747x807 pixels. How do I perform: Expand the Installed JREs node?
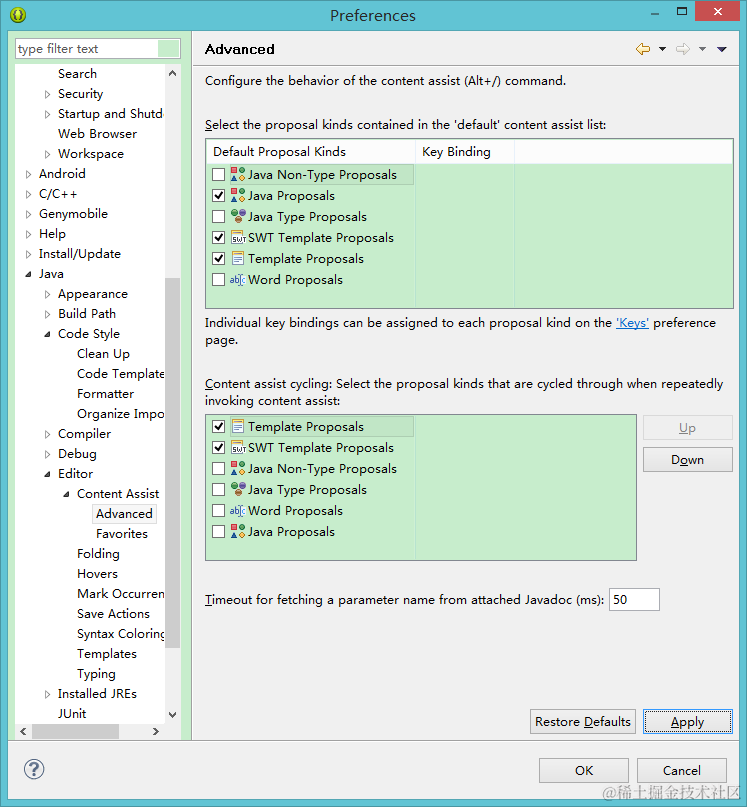click(x=47, y=694)
